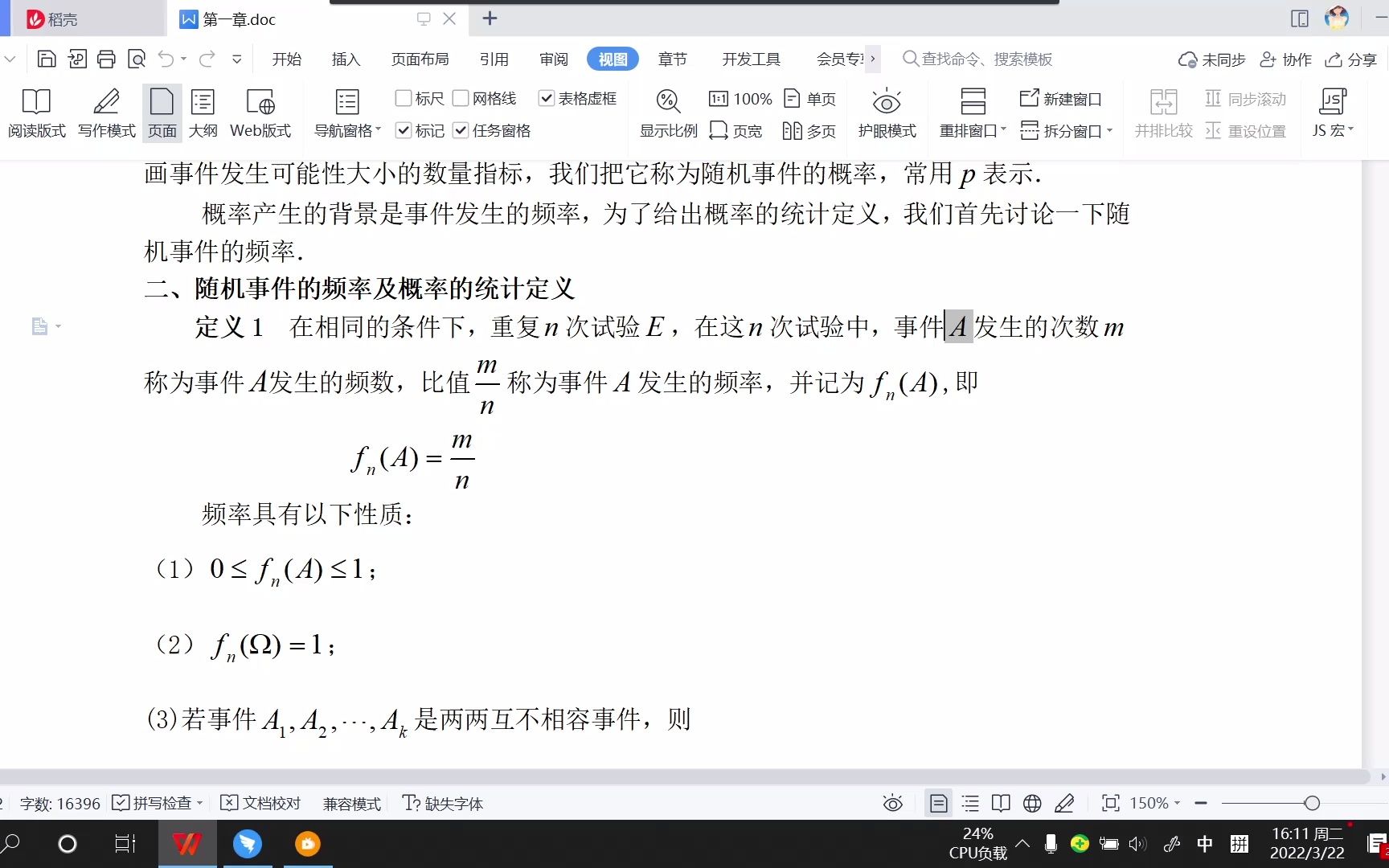The width and height of the screenshot is (1389, 868).
Task: Open 写作模式 writing mode
Action: pos(105,113)
